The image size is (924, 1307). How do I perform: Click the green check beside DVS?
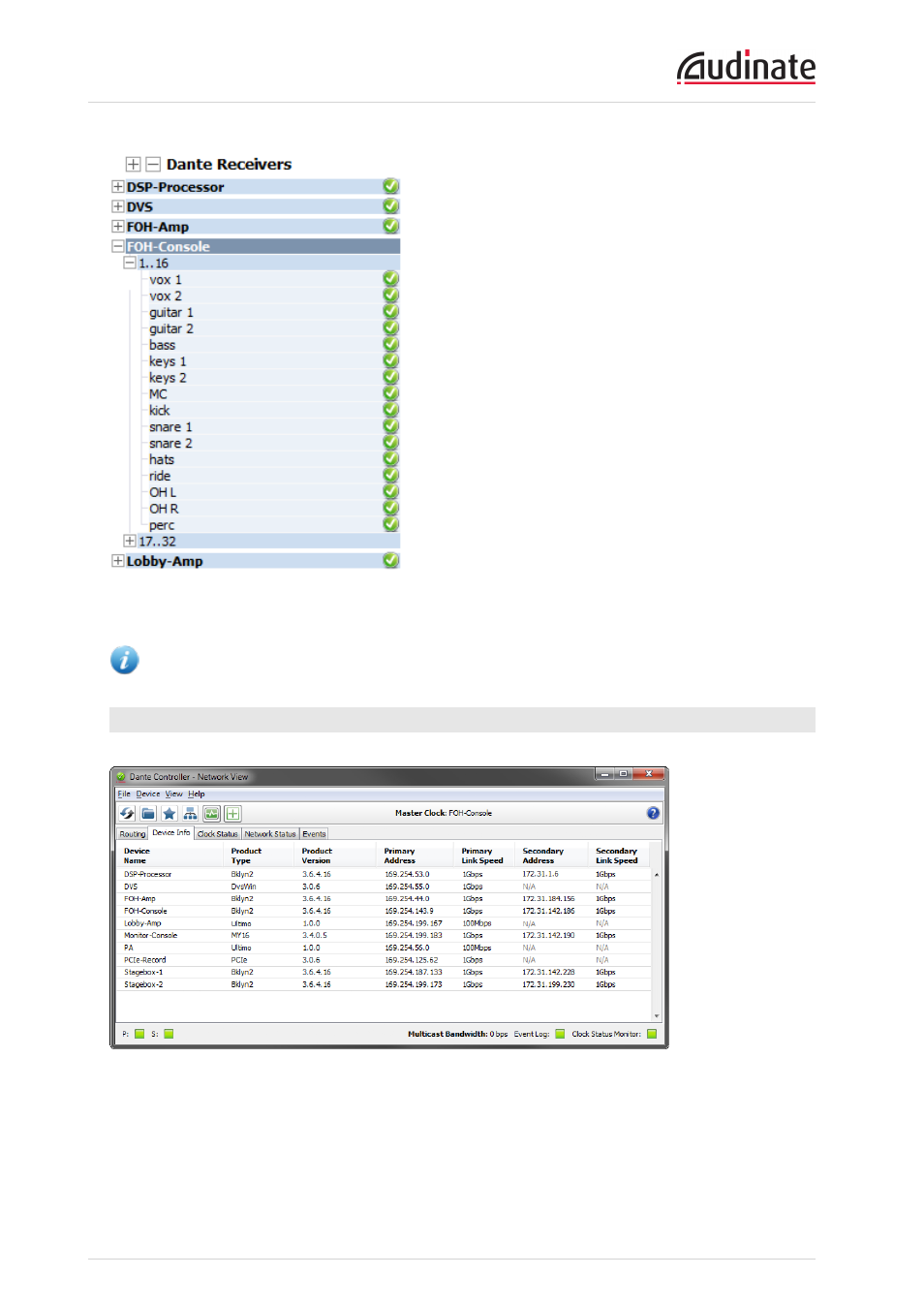(390, 205)
